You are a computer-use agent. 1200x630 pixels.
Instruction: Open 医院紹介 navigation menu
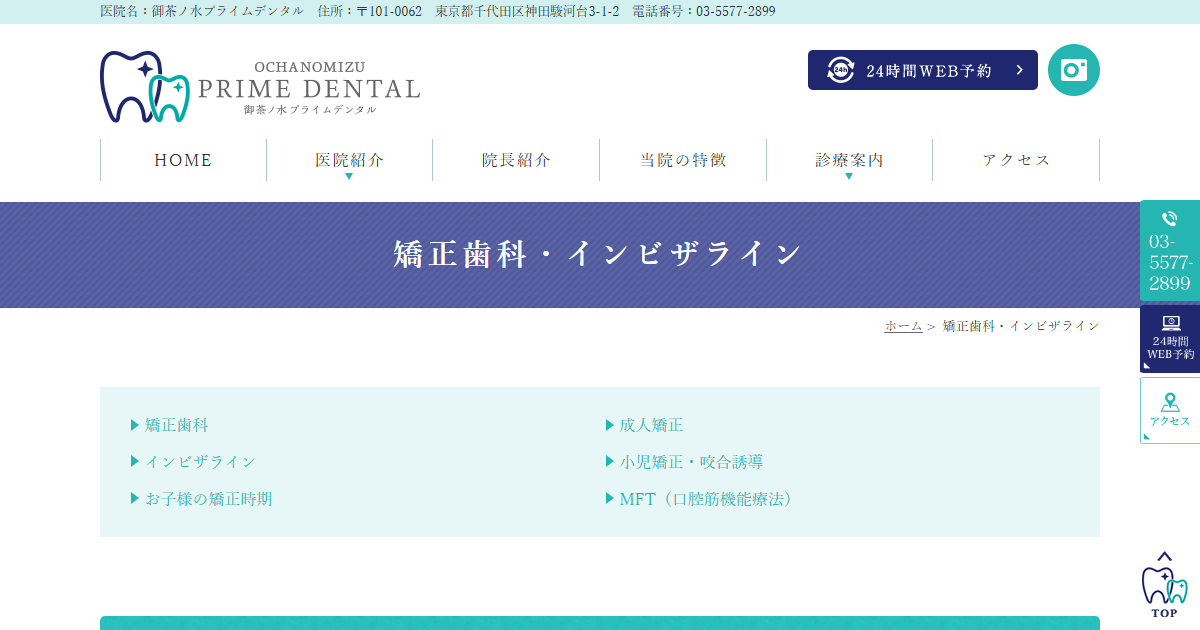coord(349,160)
